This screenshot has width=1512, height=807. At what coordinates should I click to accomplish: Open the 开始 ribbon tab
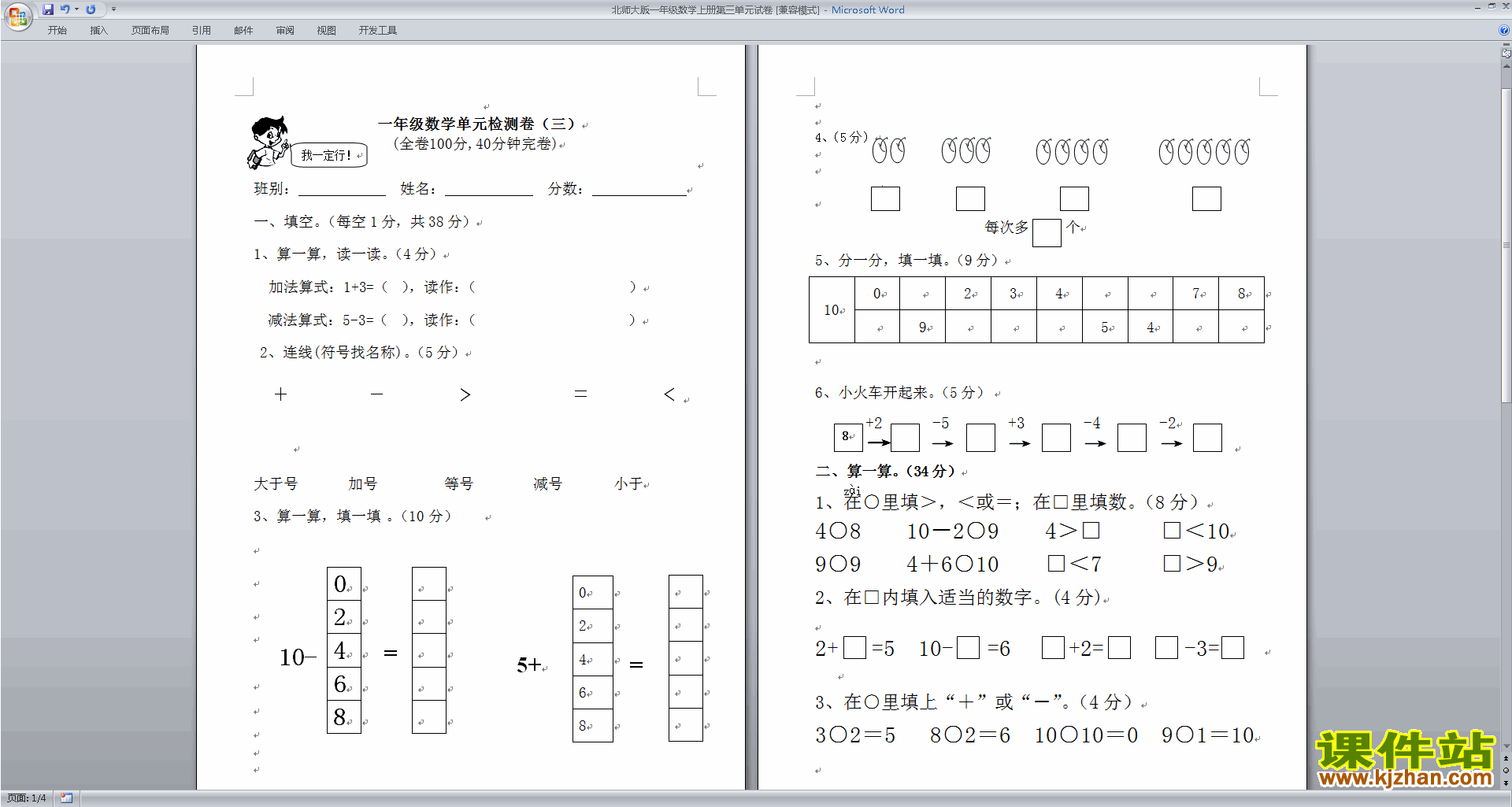[x=57, y=31]
